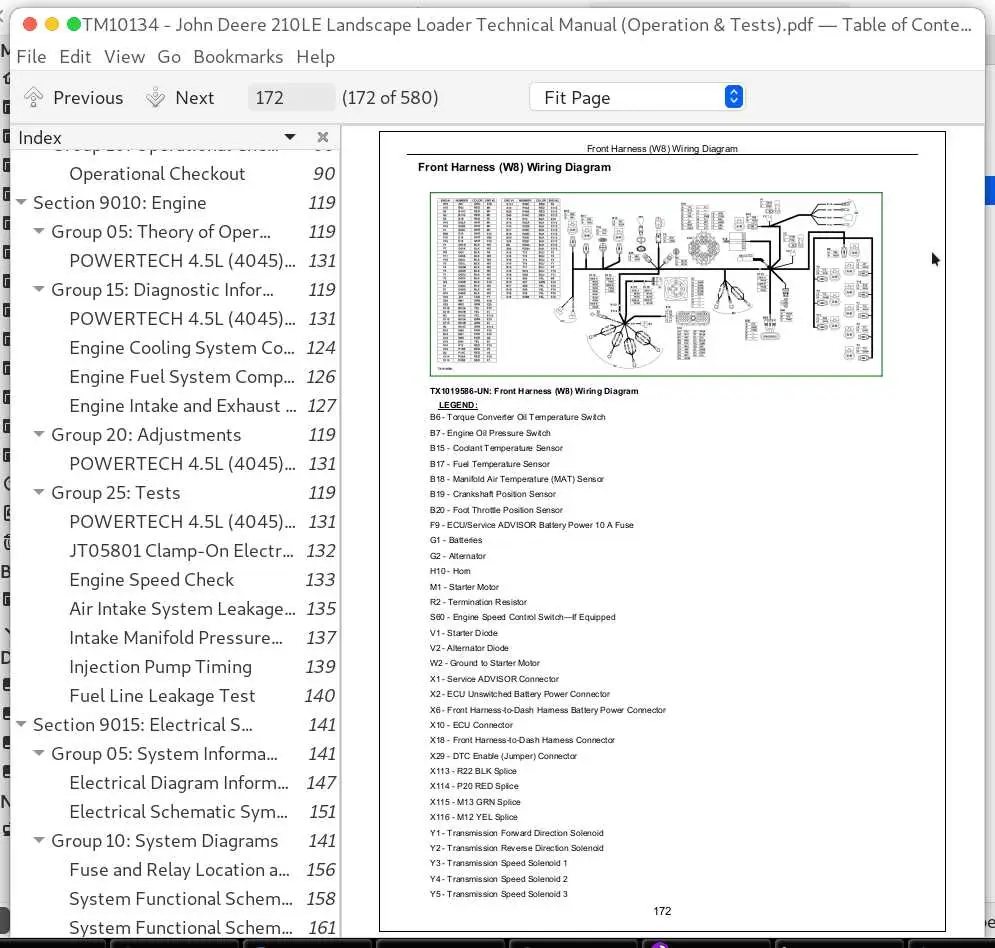Collapse Group 05: Theory of Oper... node
The height and width of the screenshot is (948, 995).
39,231
